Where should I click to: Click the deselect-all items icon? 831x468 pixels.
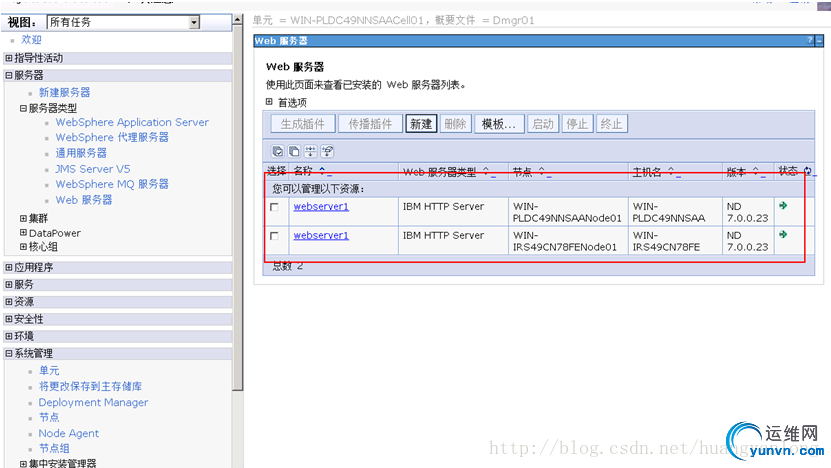tap(294, 152)
